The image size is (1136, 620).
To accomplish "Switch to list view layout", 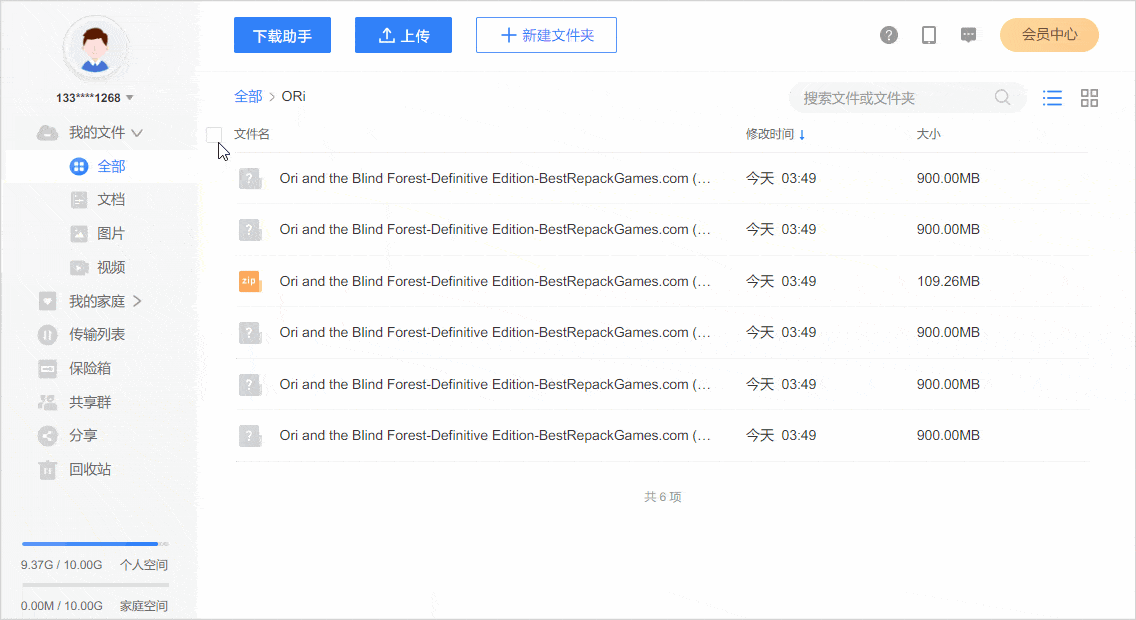I will click(1052, 98).
